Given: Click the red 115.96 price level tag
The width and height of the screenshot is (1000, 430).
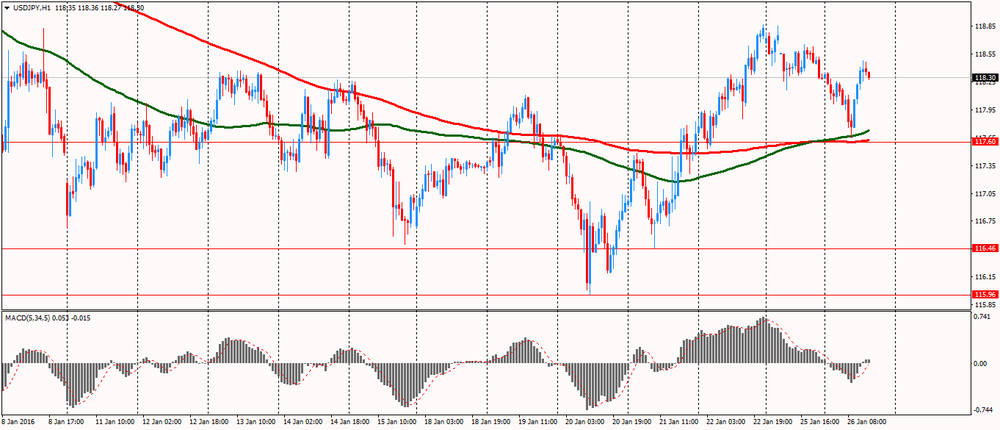Looking at the screenshot, I should [984, 294].
